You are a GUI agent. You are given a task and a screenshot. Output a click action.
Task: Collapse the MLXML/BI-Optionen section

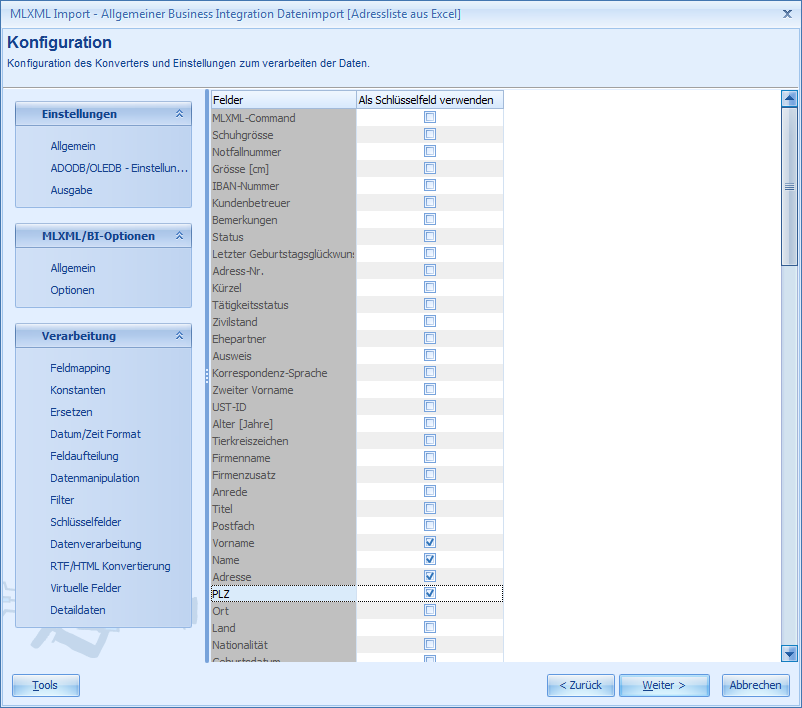180,236
